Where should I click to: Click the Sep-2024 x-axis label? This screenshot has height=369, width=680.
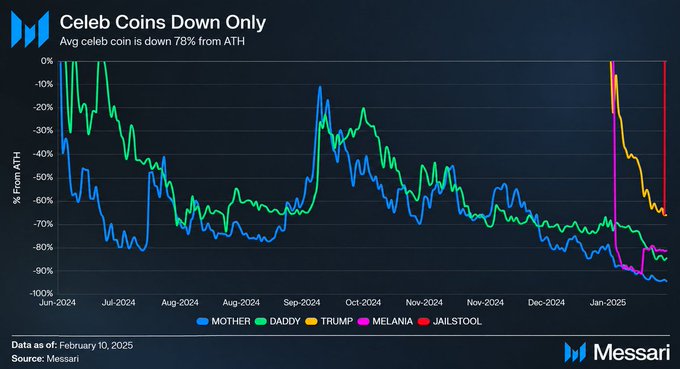click(301, 303)
